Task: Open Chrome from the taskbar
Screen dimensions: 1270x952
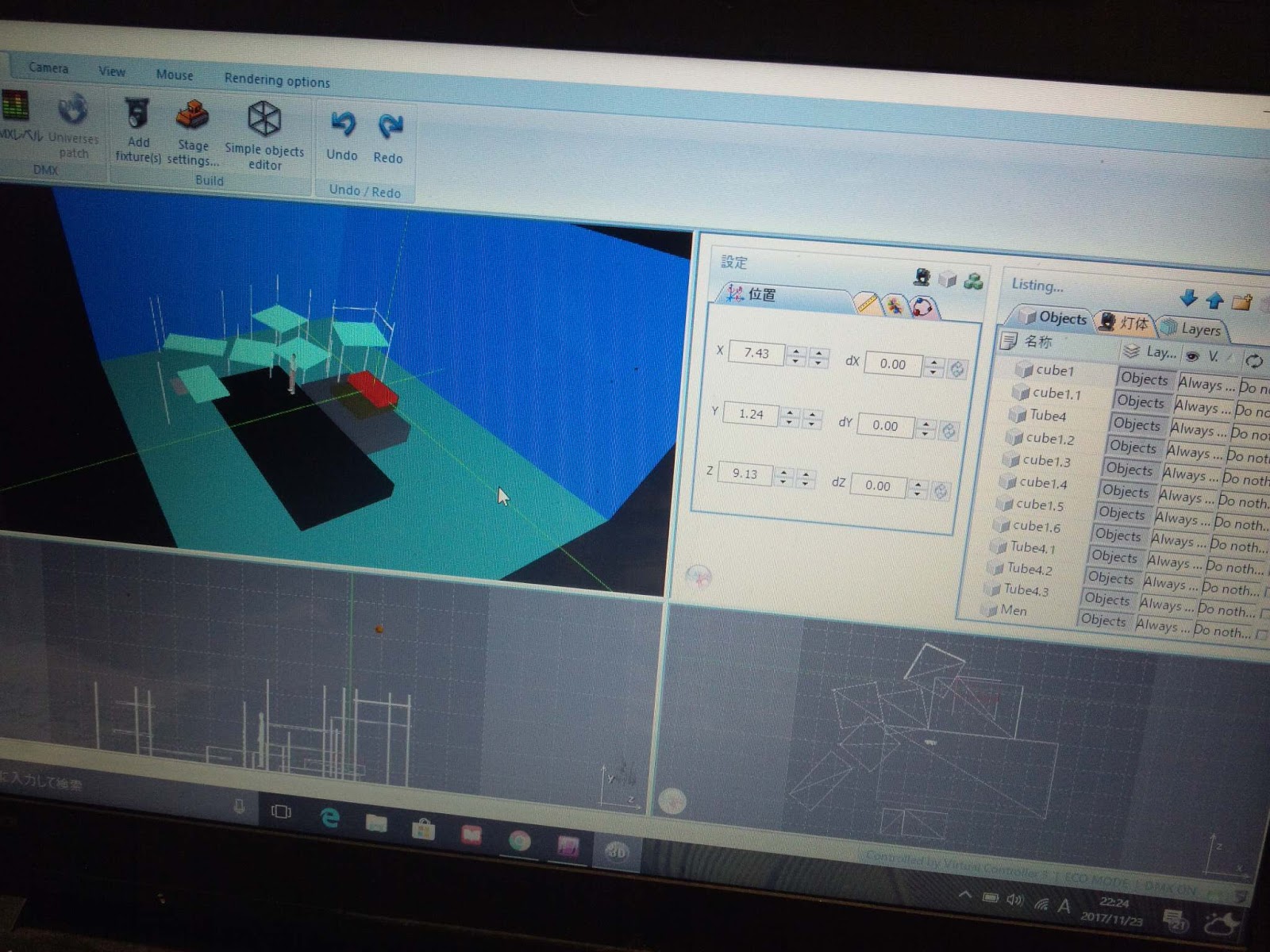Action: [519, 841]
